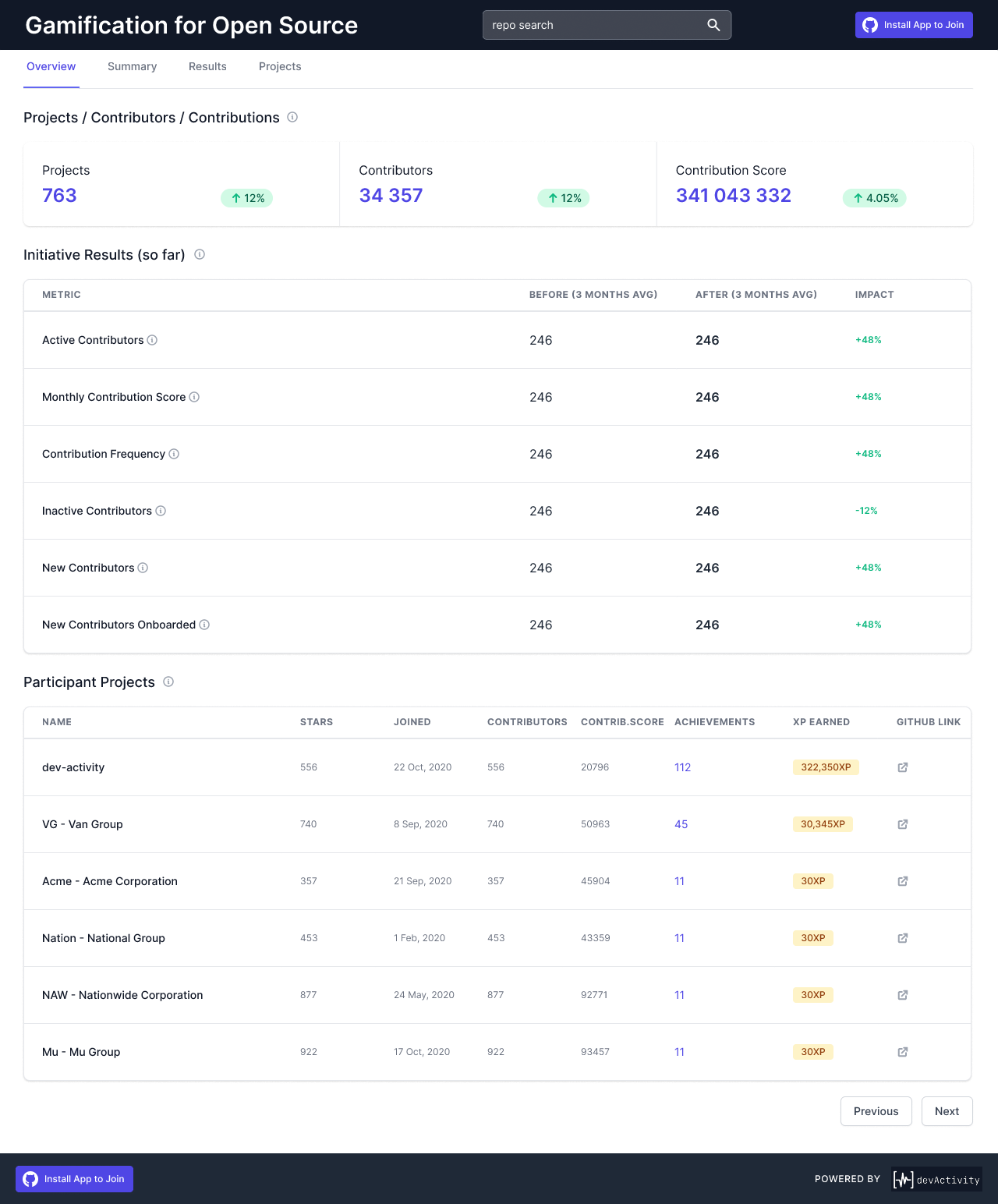Open the 112 achievements link for dev-activity
Screen dimensions: 998x1204
click(x=682, y=767)
